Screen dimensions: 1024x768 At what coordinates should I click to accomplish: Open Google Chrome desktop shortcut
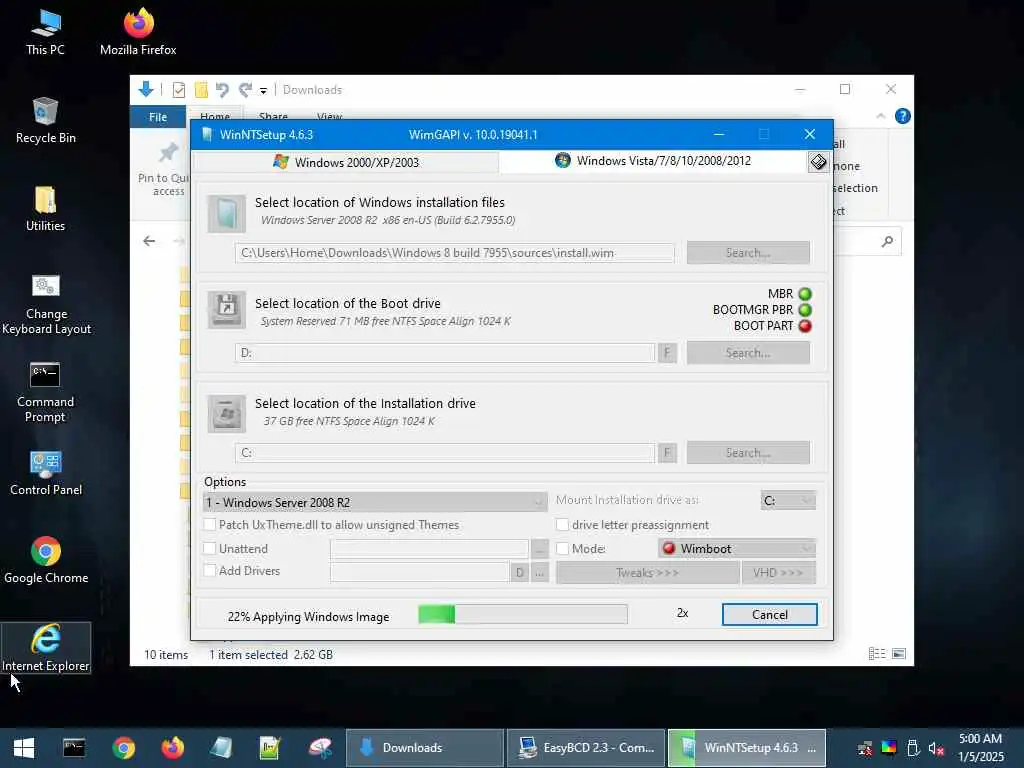coord(46,560)
